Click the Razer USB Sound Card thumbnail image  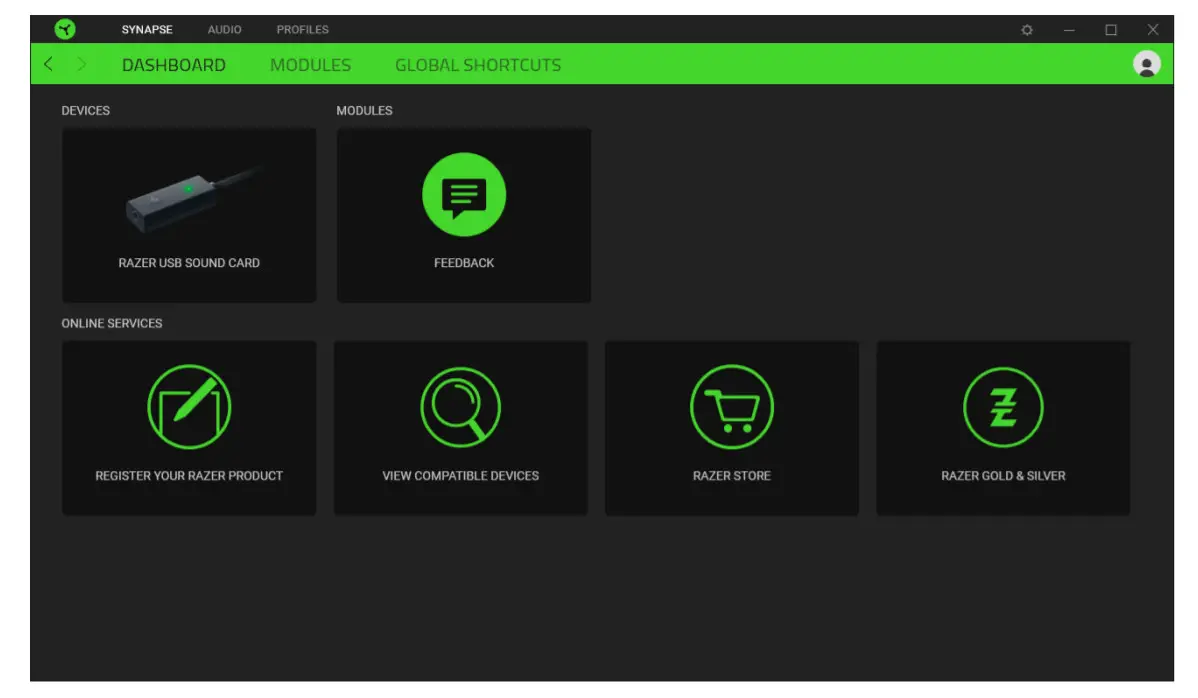tap(188, 196)
